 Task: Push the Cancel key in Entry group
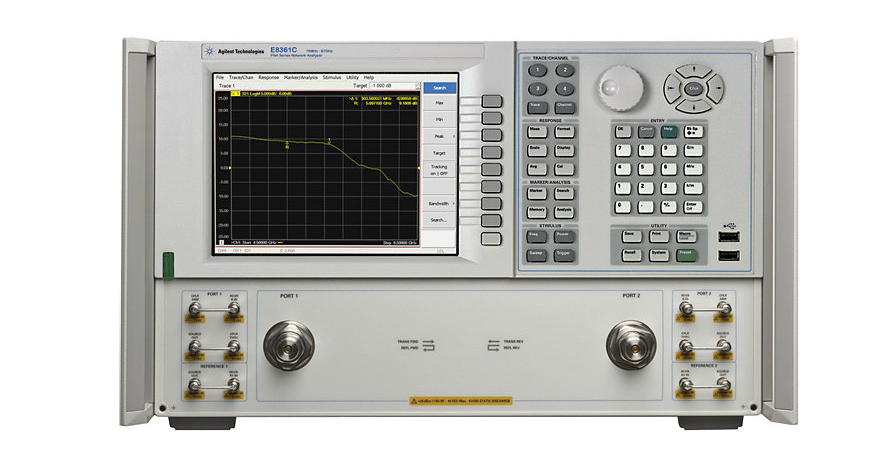(x=646, y=132)
